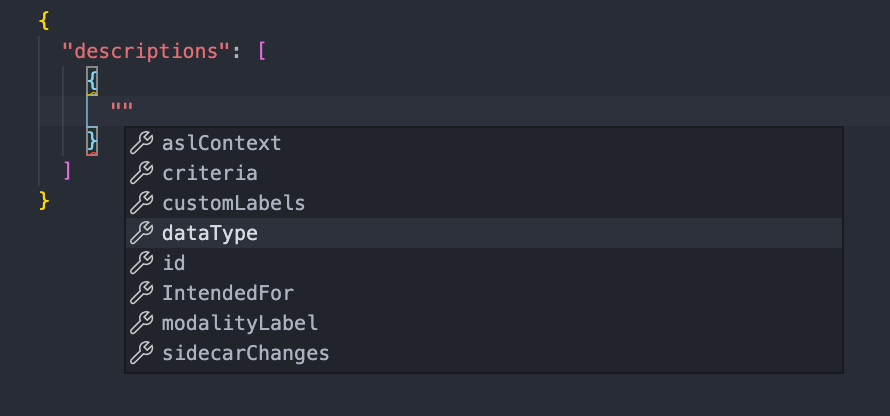
Task: Click the pink opening square bracket
Action: click(262, 50)
